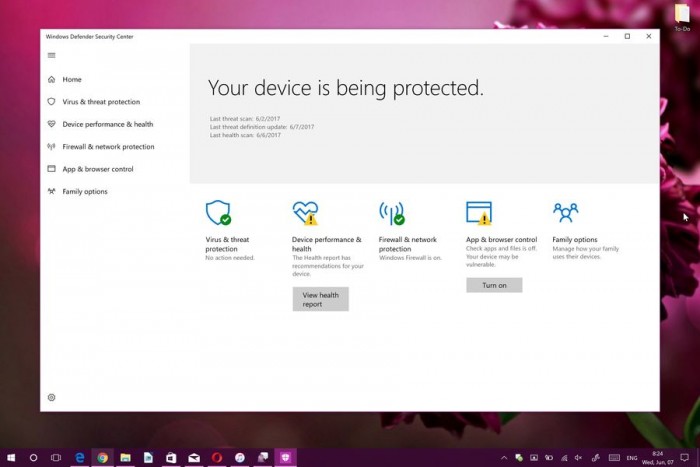
Task: Switch to Google Chrome on the taskbar
Action: coord(103,458)
